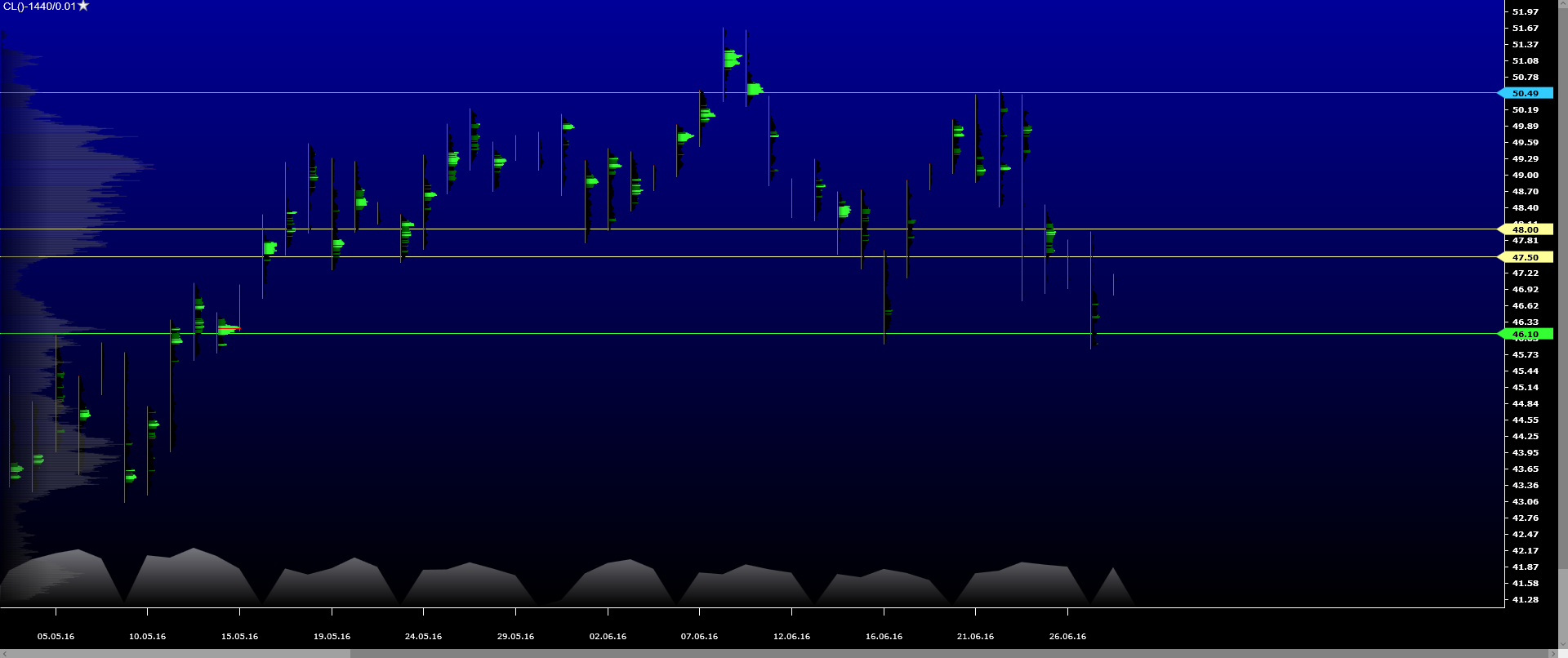Select the CL()-1440/0.01 chart title label
Screen dimensions: 1568x658
[x=39, y=7]
